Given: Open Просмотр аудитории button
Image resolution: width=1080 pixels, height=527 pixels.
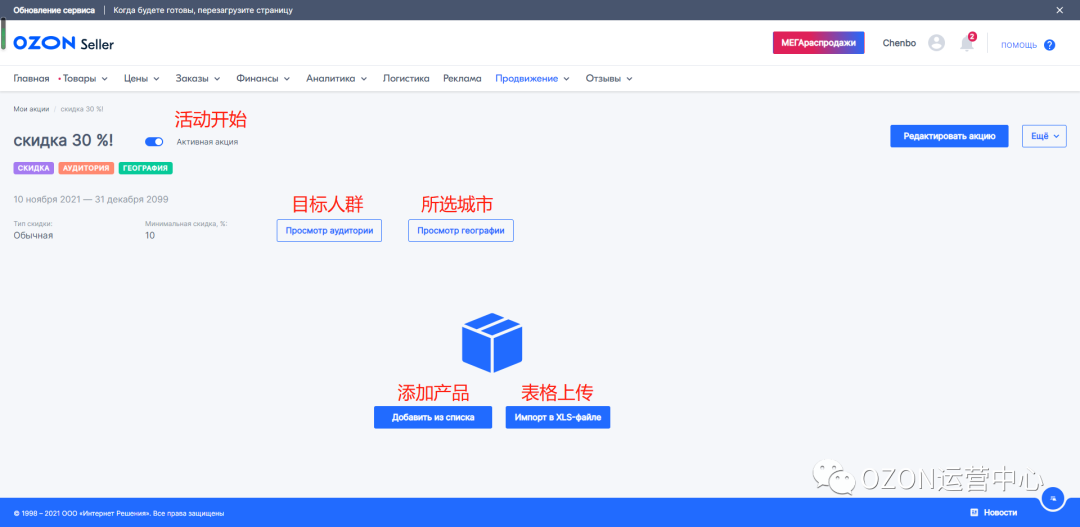Looking at the screenshot, I should coord(329,231).
